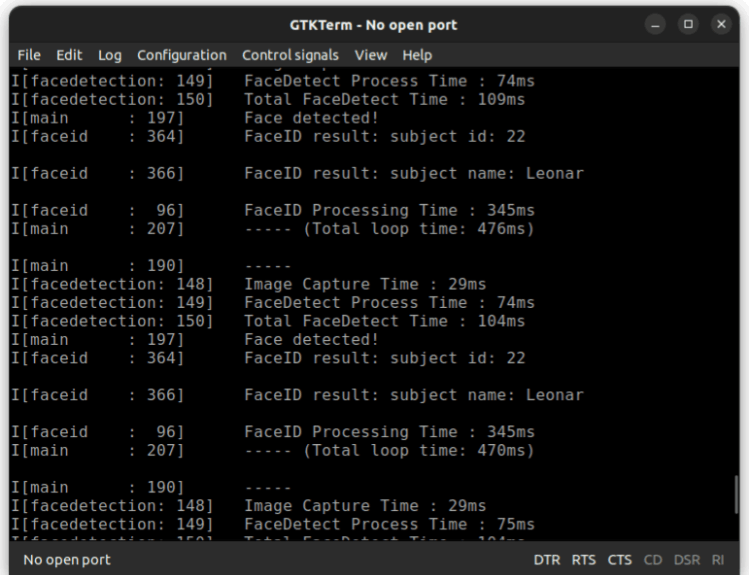Open the Log menu
750x576 pixels.
tap(110, 55)
